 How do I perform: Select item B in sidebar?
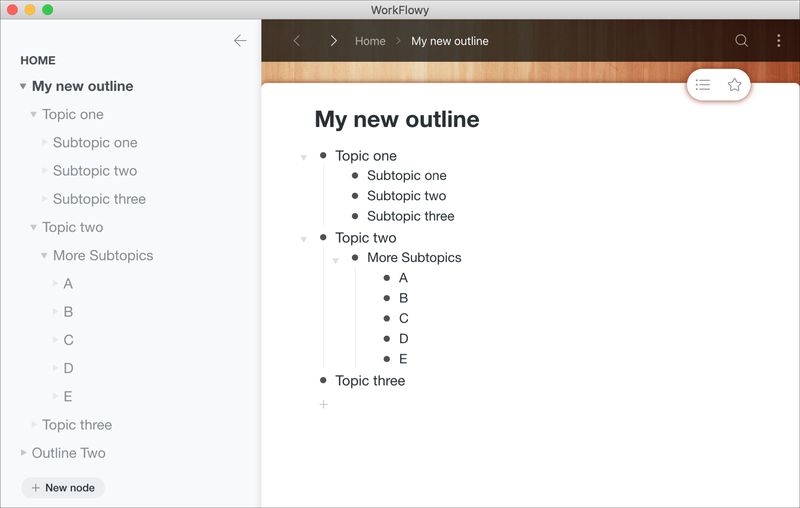68,312
